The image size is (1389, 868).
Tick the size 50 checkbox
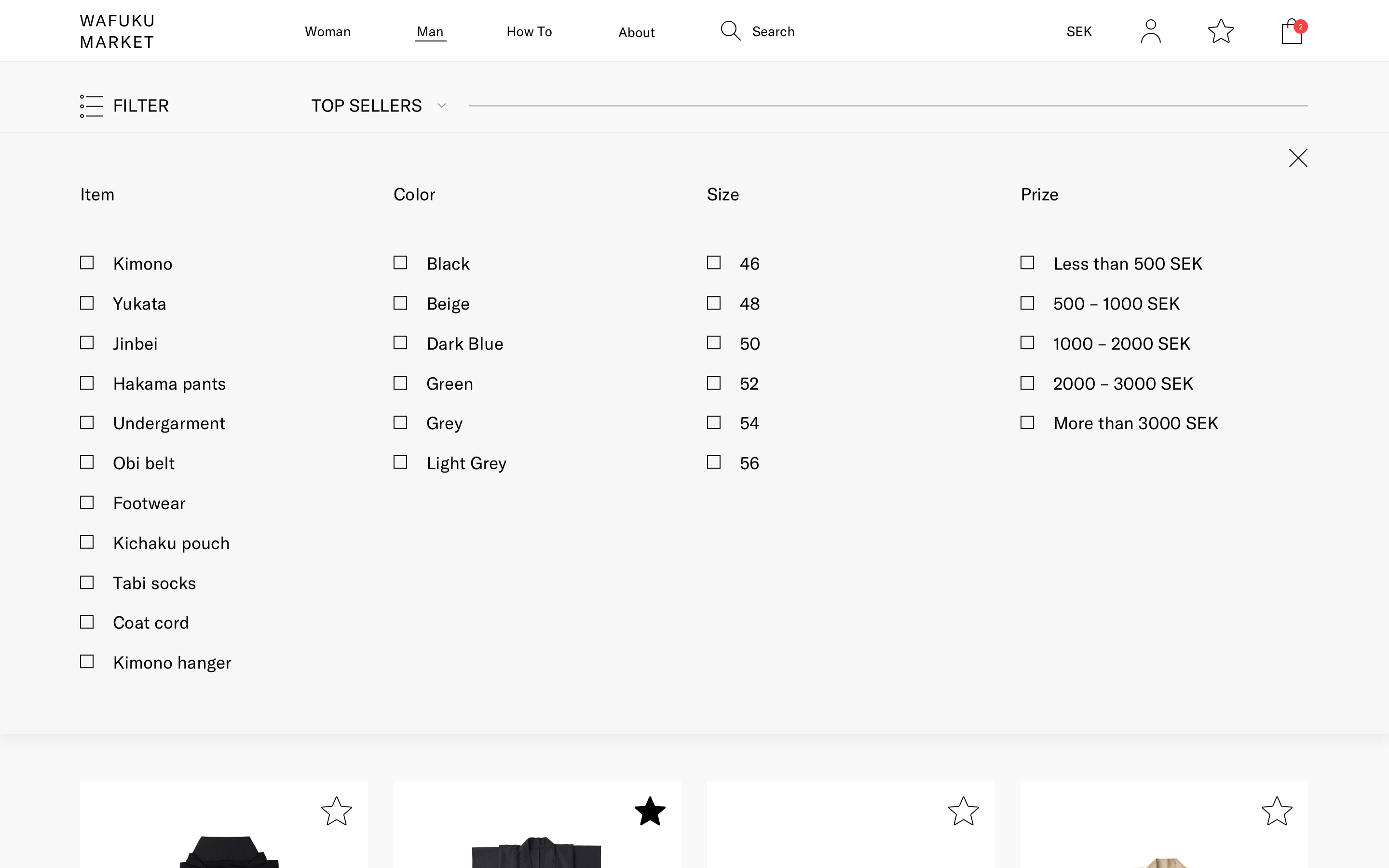(713, 343)
